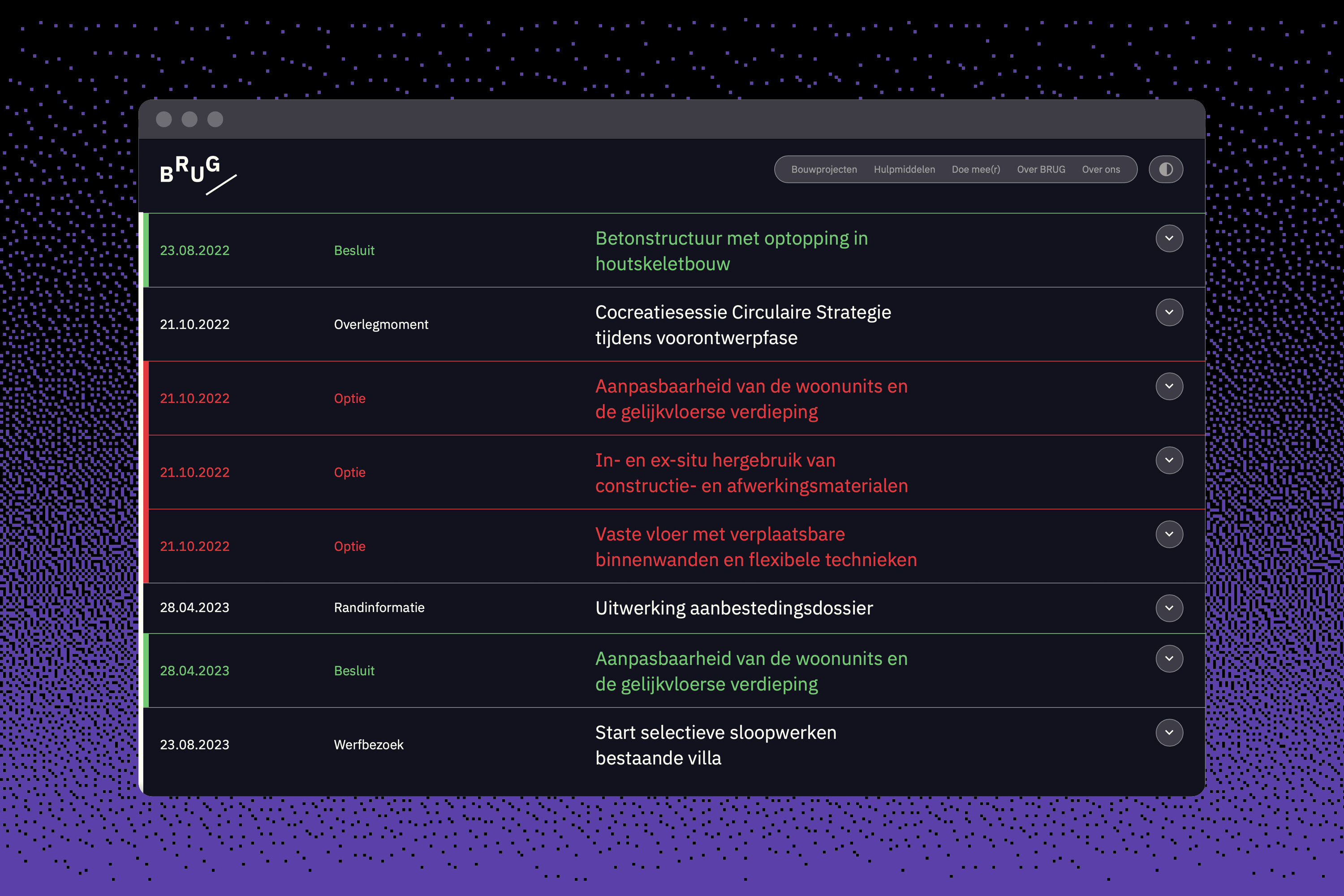
Task: Expand the green Aanpasbaarheid van de woonunits decision
Action: pos(1169,658)
